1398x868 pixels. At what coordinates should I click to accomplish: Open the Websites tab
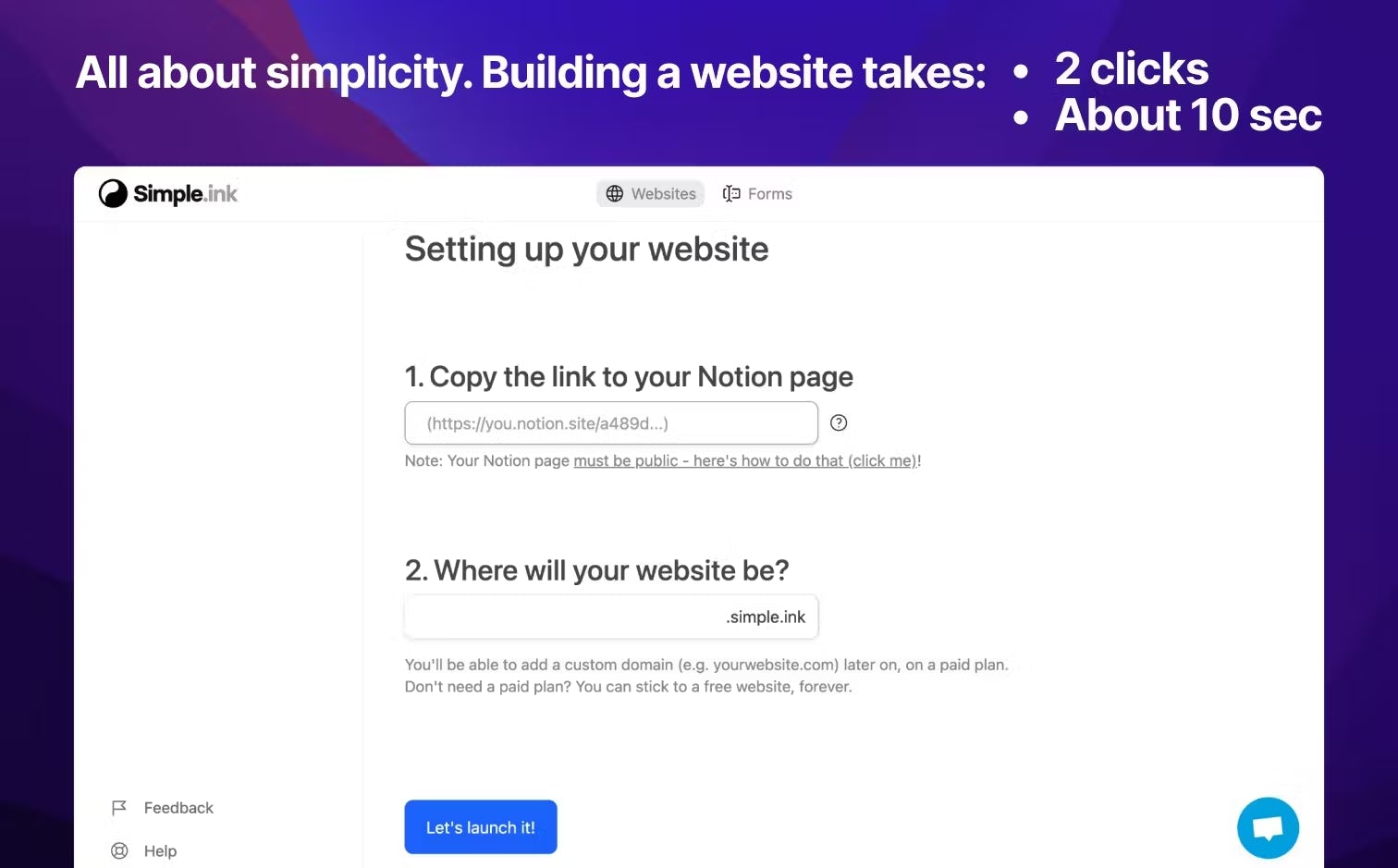coord(662,193)
